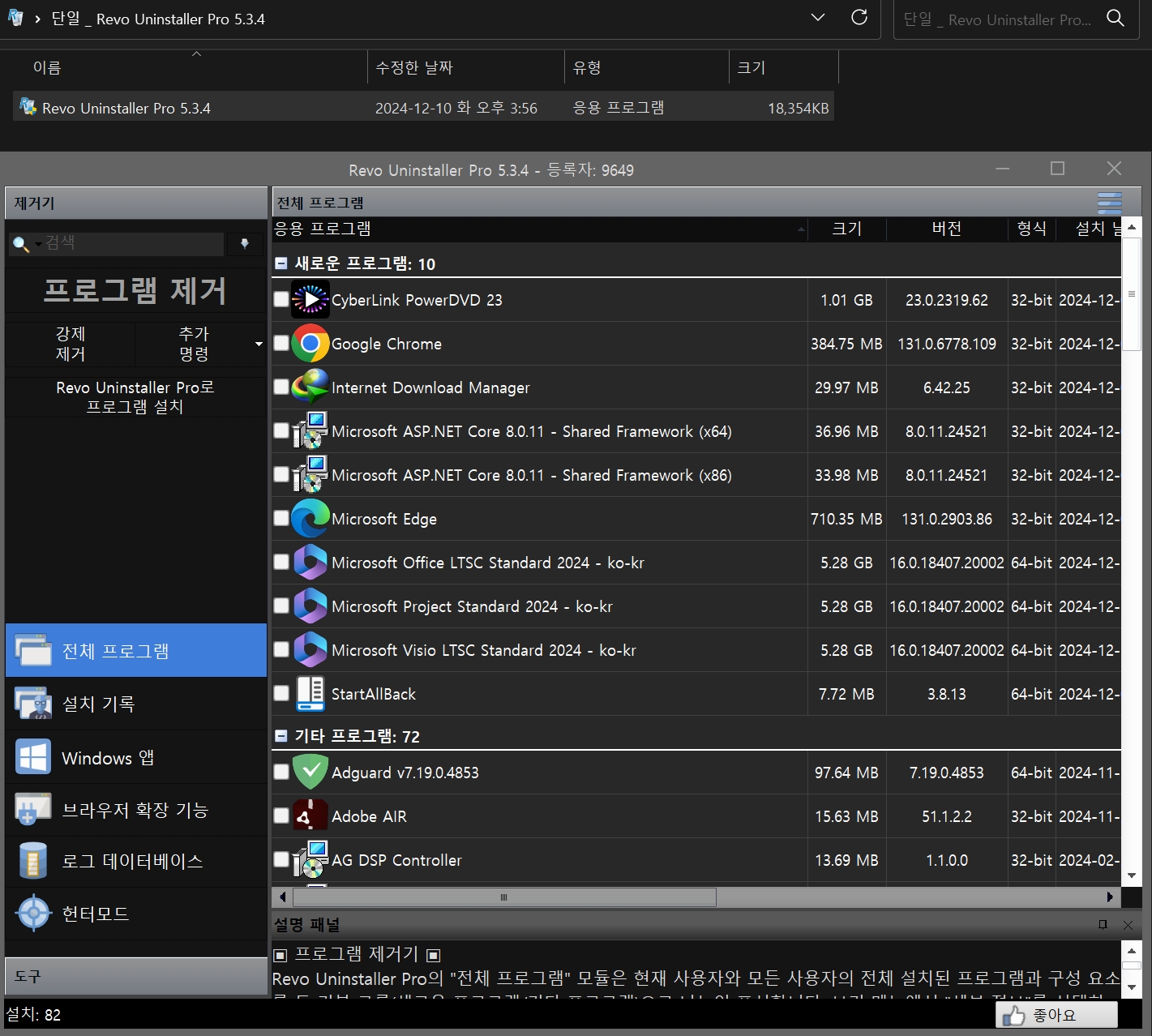
Task: Click version 131.0.6778.109 cell
Action: tap(947, 344)
